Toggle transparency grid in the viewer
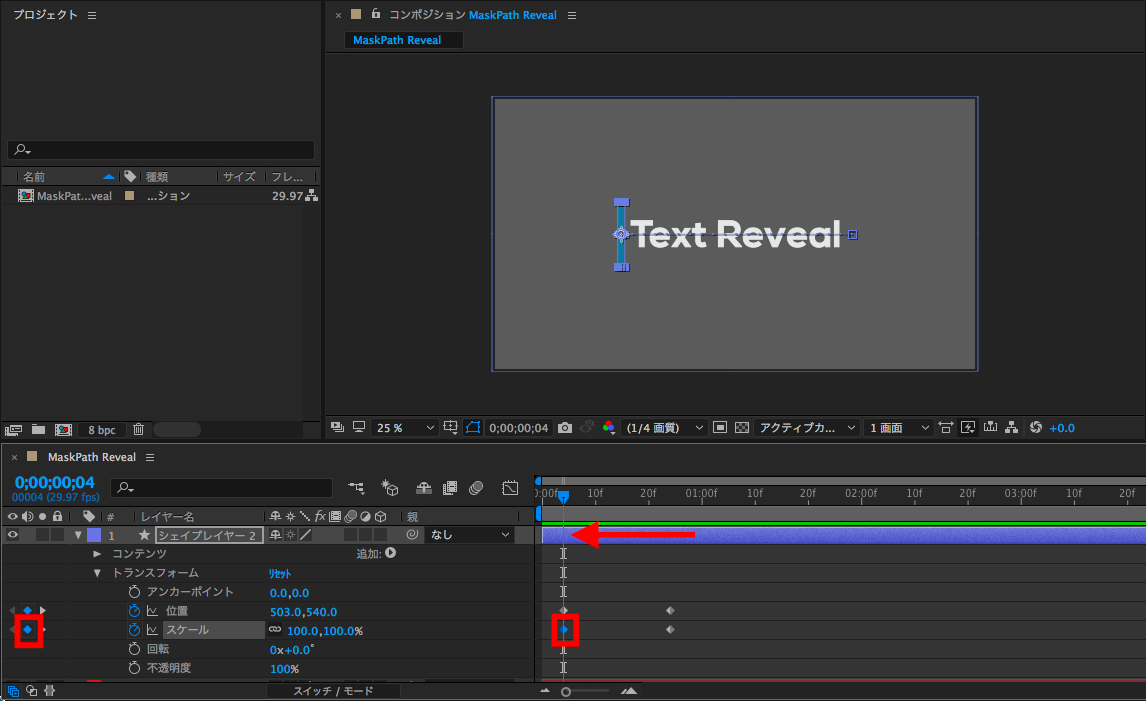 pyautogui.click(x=741, y=428)
